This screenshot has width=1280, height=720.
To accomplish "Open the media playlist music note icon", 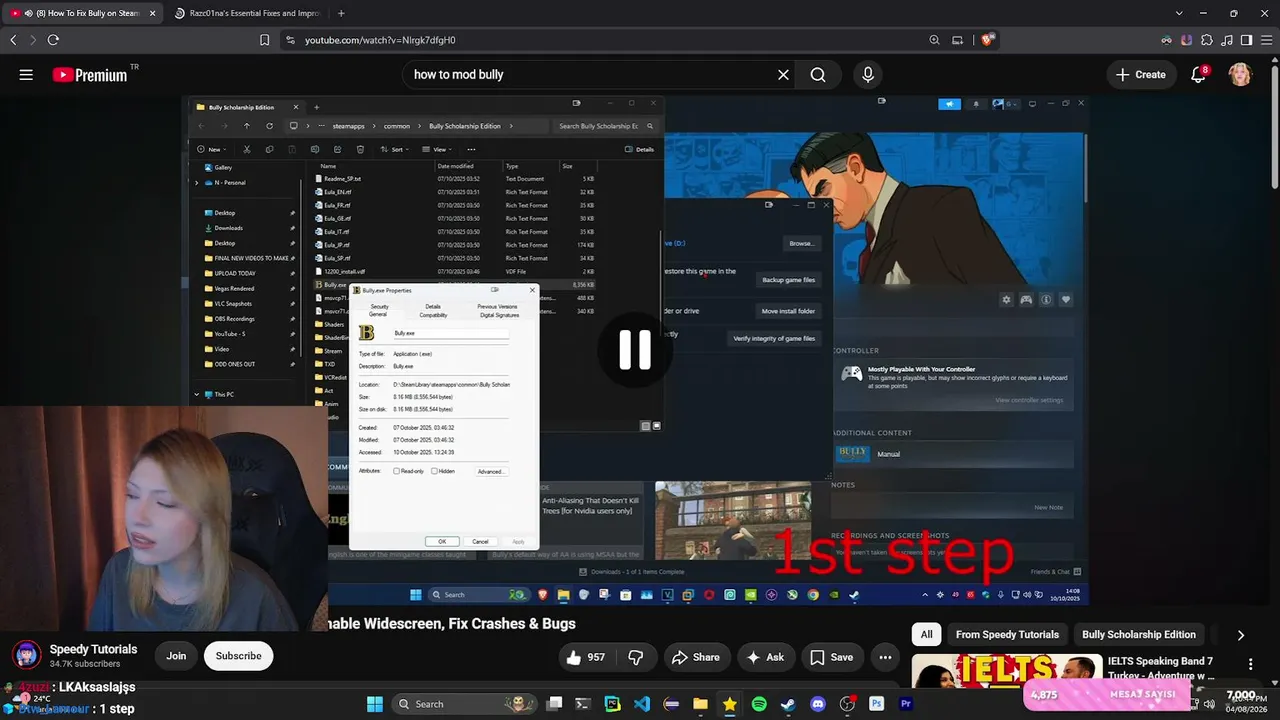I will [x=1227, y=40].
